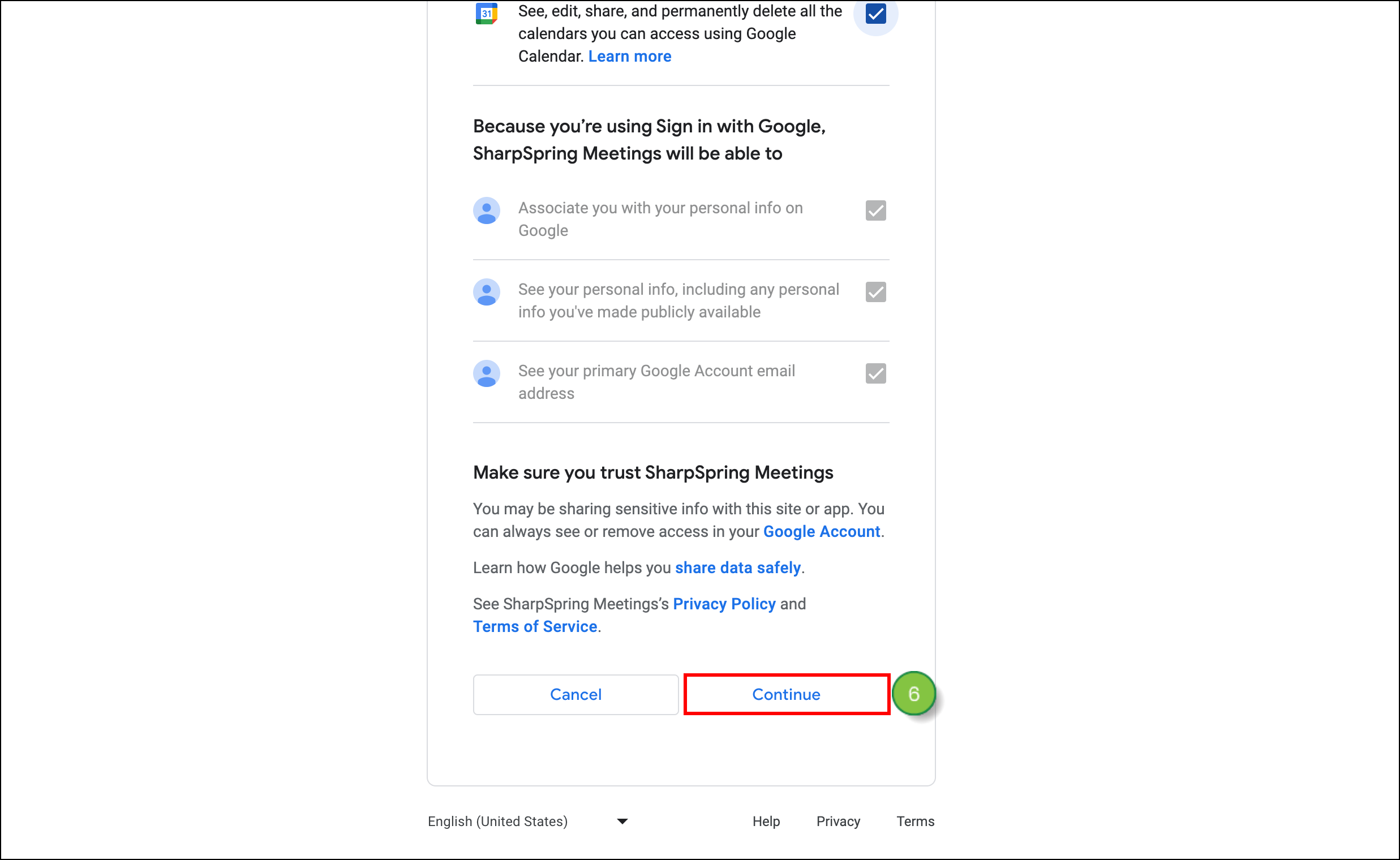Click 'Make sure you trust SharpSpring Meetings' heading
The height and width of the screenshot is (860, 1400).
pyautogui.click(x=653, y=472)
